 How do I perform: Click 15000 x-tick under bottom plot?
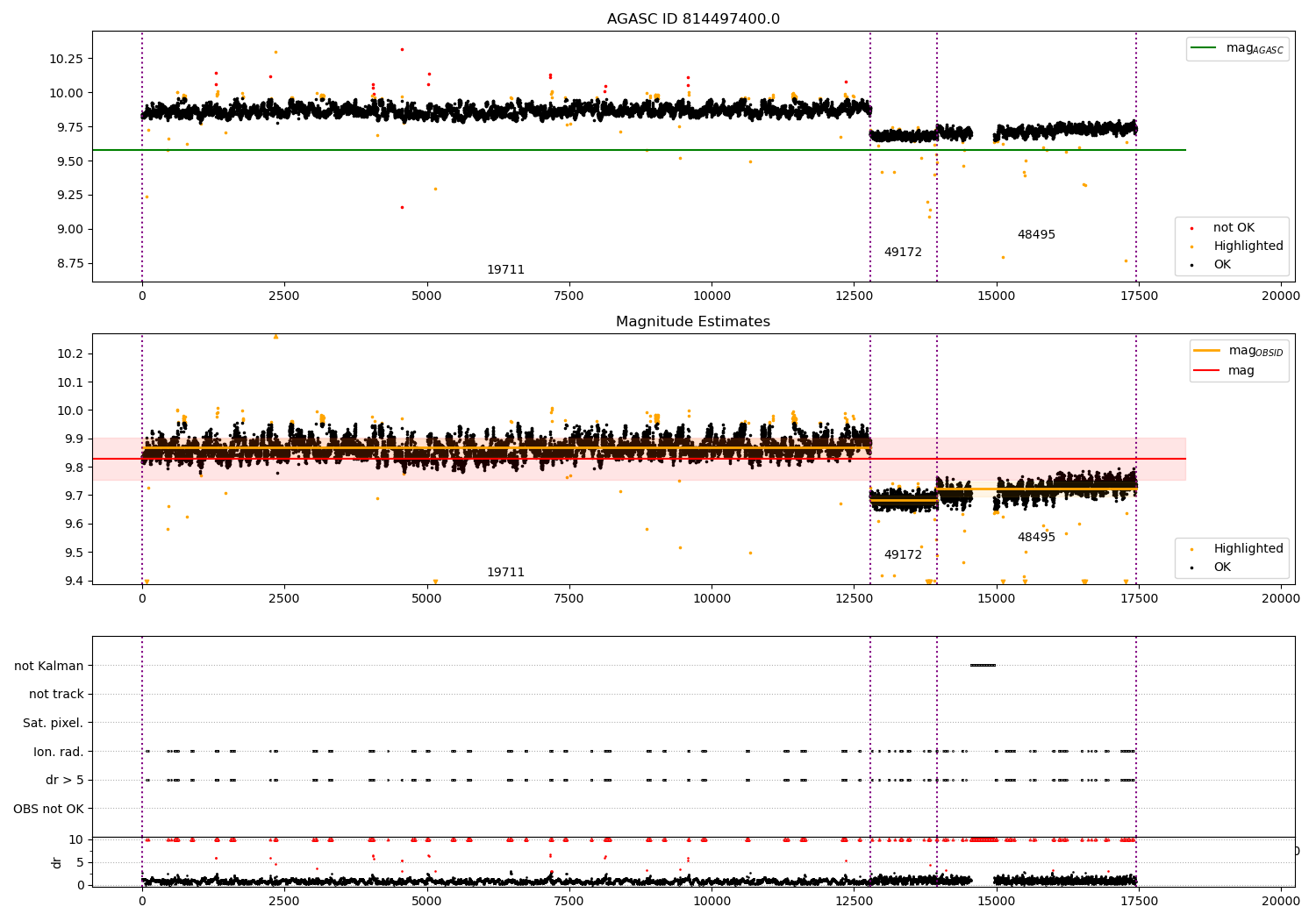(x=996, y=901)
